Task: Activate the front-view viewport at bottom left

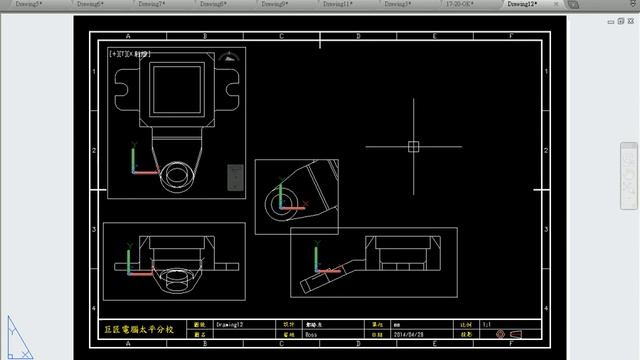Action: pyautogui.click(x=174, y=261)
